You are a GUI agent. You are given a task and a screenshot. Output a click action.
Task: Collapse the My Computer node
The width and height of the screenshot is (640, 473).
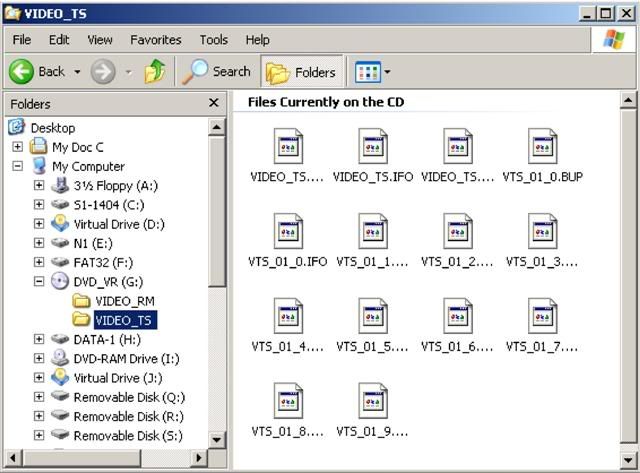[x=18, y=166]
